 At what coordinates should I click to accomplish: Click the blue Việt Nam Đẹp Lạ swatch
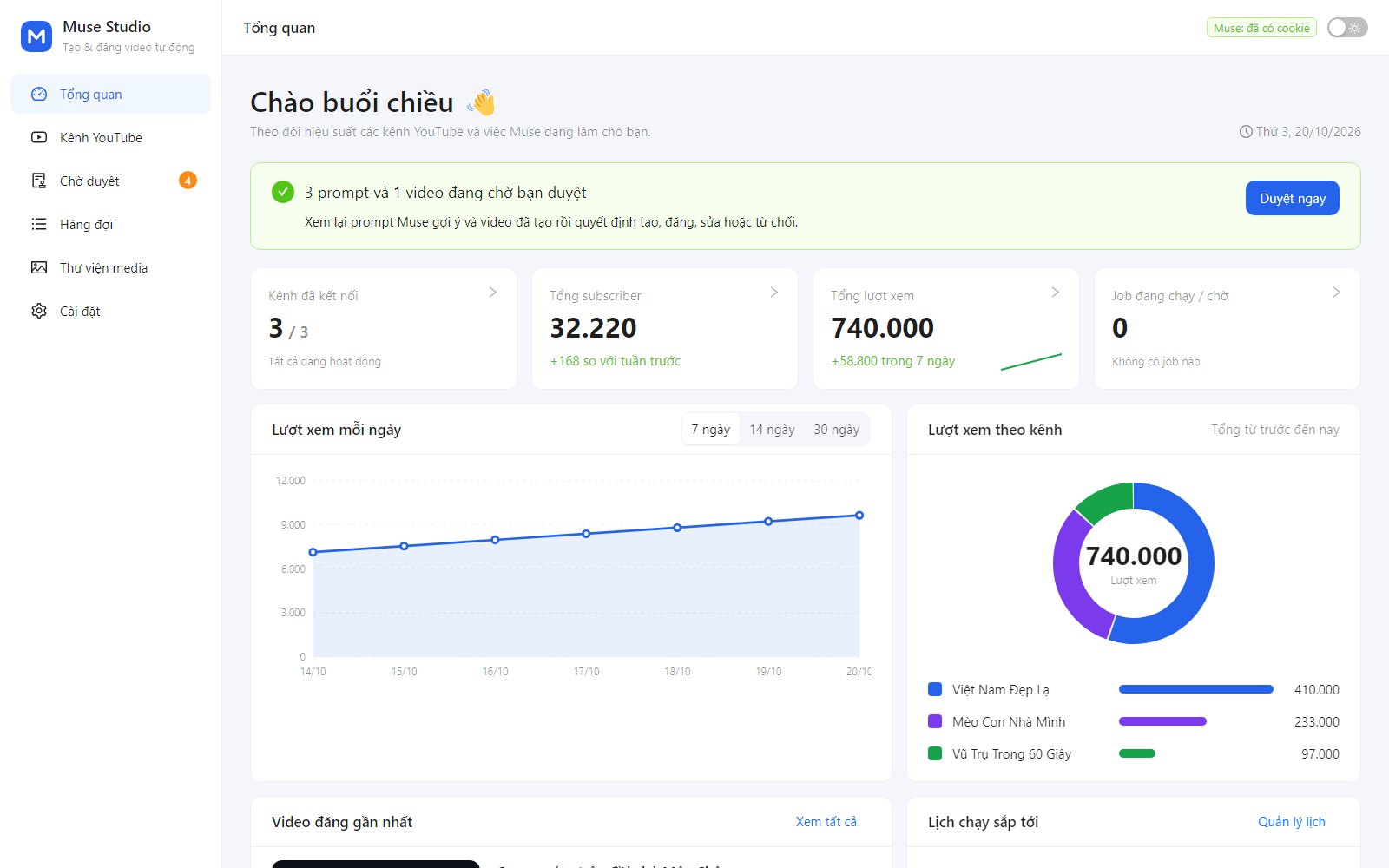(x=935, y=689)
